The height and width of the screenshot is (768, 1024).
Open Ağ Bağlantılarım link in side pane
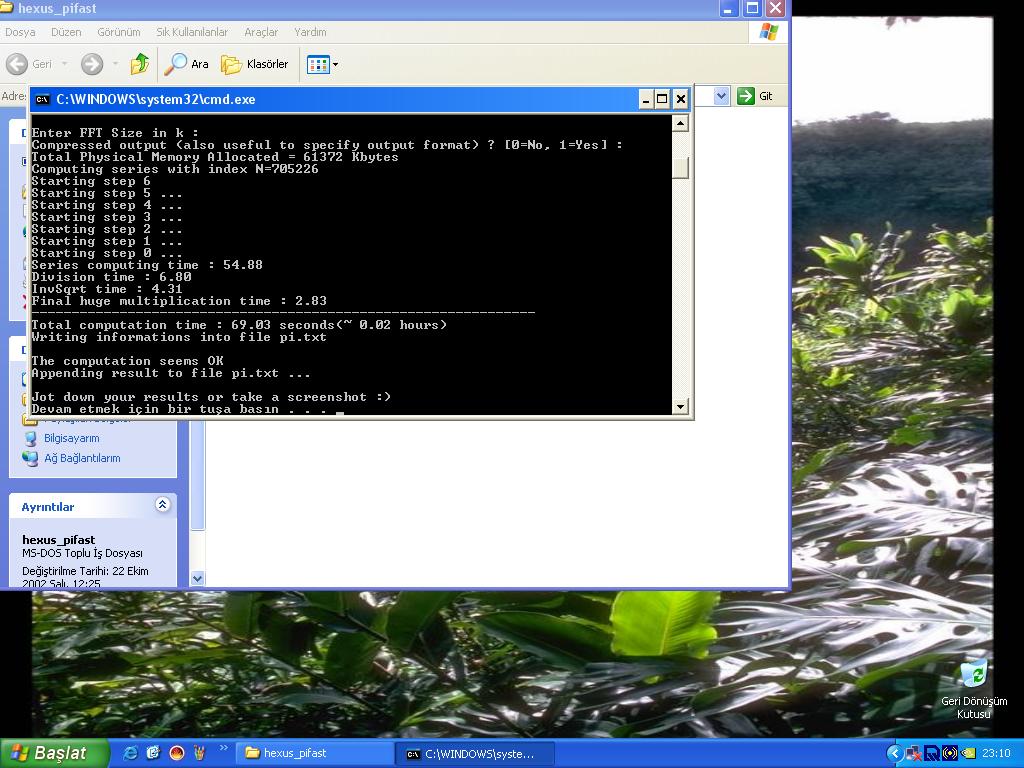(x=82, y=458)
